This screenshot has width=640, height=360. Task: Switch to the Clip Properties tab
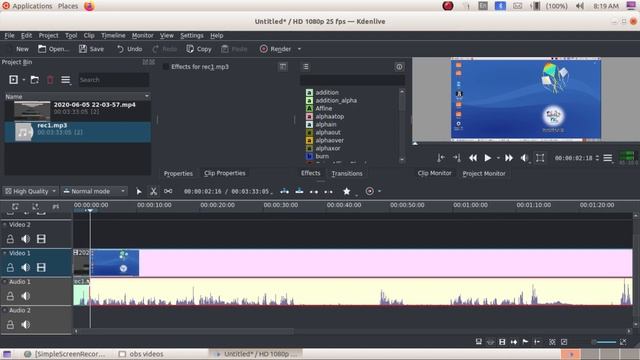(224, 173)
